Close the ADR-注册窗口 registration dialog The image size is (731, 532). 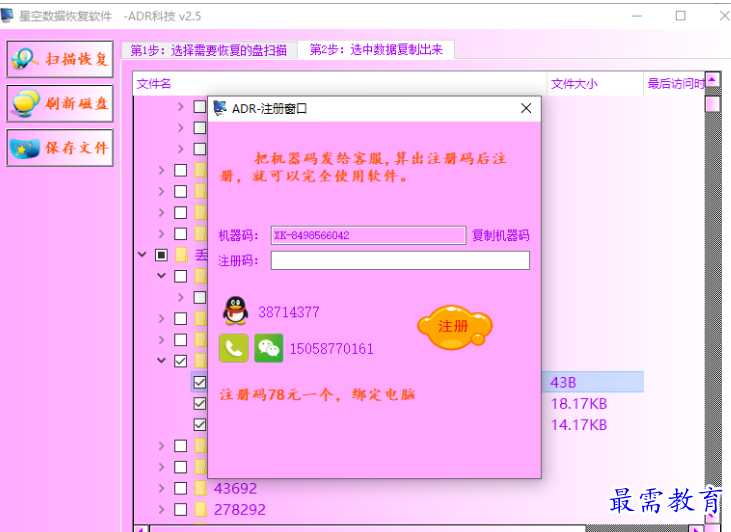[x=526, y=108]
